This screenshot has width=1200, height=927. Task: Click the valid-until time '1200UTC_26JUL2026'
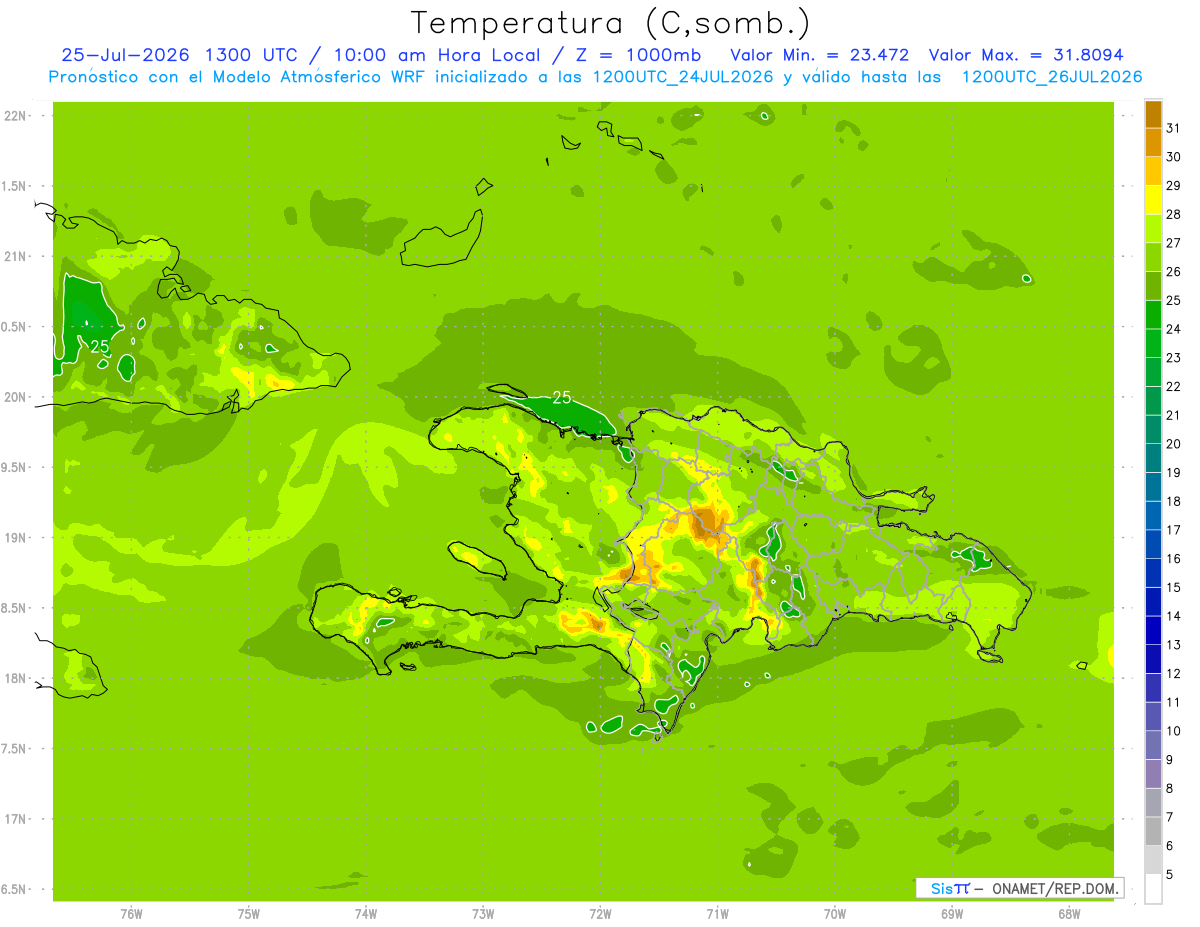1052,77
